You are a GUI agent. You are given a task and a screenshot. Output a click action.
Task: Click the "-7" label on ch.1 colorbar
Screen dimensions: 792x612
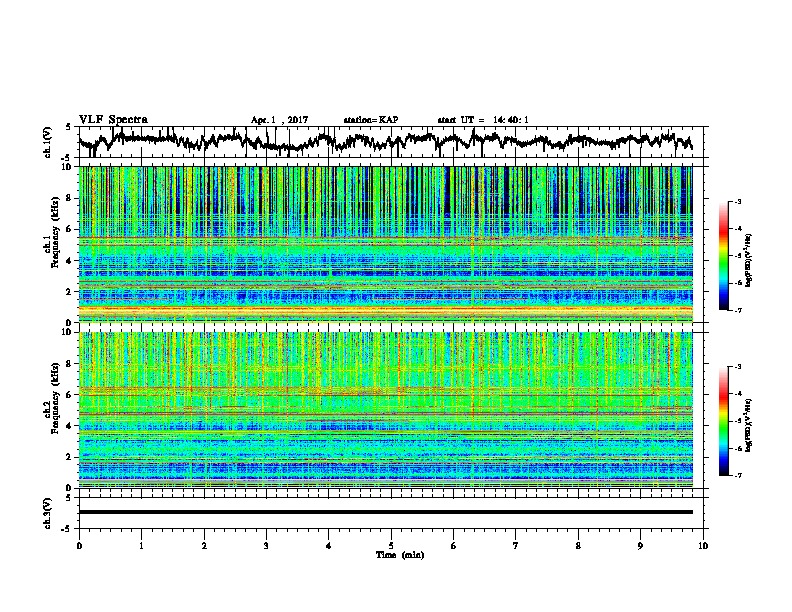coord(737,310)
